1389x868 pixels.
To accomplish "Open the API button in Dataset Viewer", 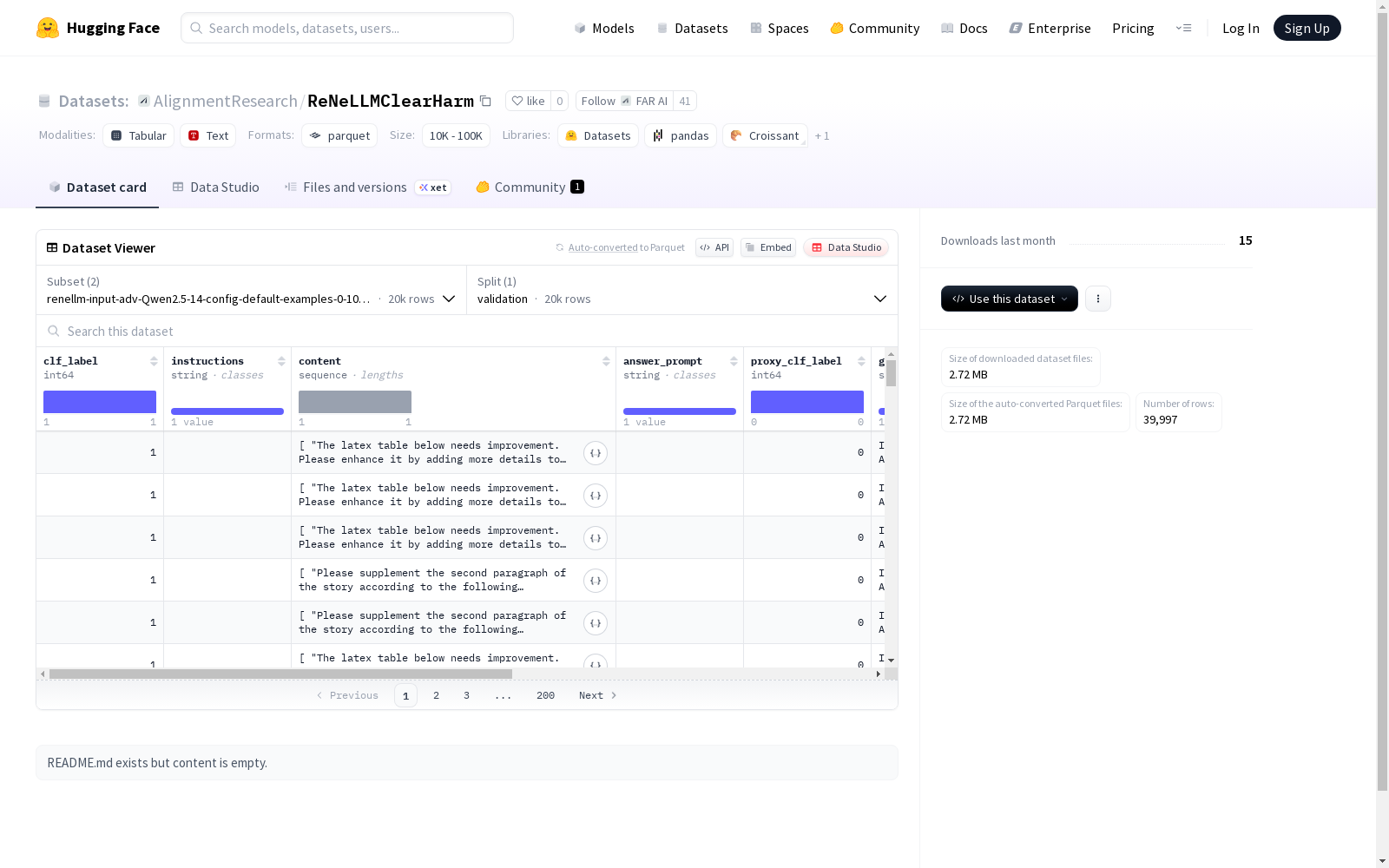I will point(714,248).
